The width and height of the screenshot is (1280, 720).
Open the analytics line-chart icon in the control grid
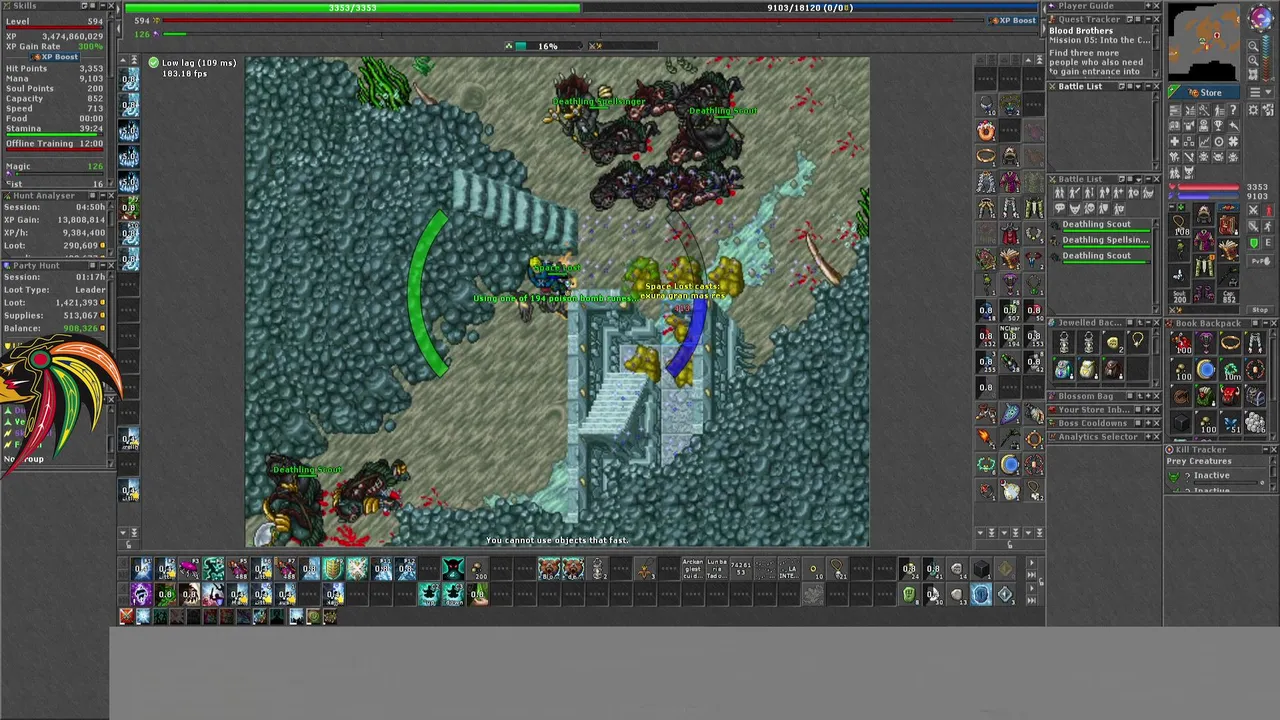click(x=1204, y=142)
